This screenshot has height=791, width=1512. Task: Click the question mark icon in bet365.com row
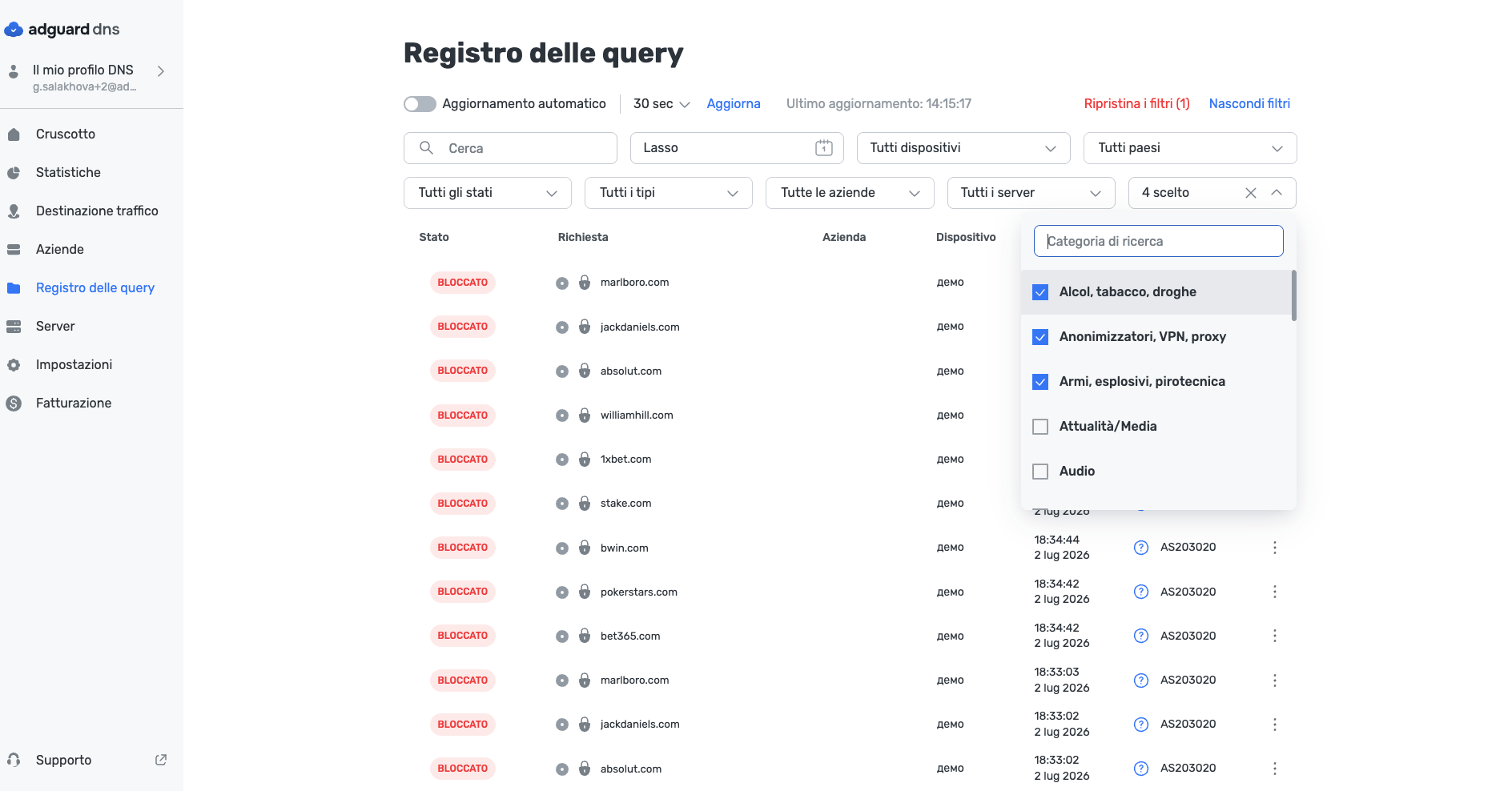tap(1141, 636)
